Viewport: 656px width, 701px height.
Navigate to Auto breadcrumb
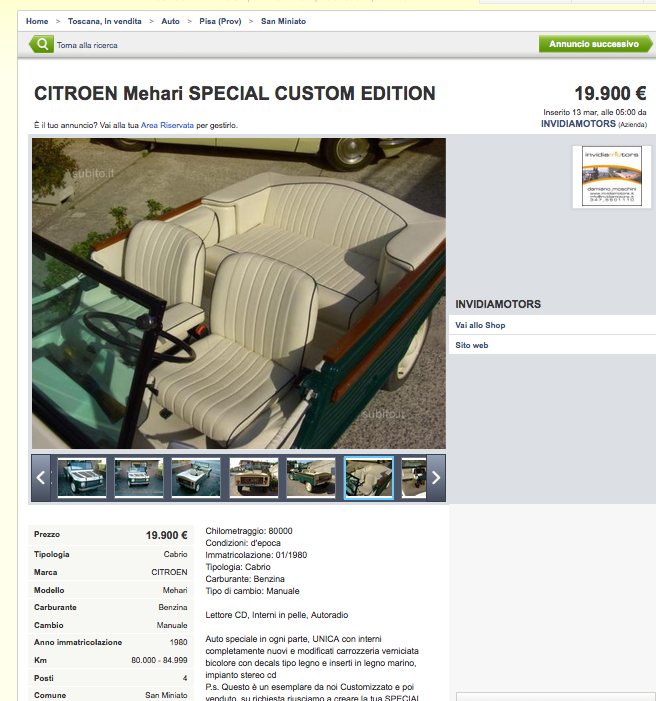pos(170,21)
